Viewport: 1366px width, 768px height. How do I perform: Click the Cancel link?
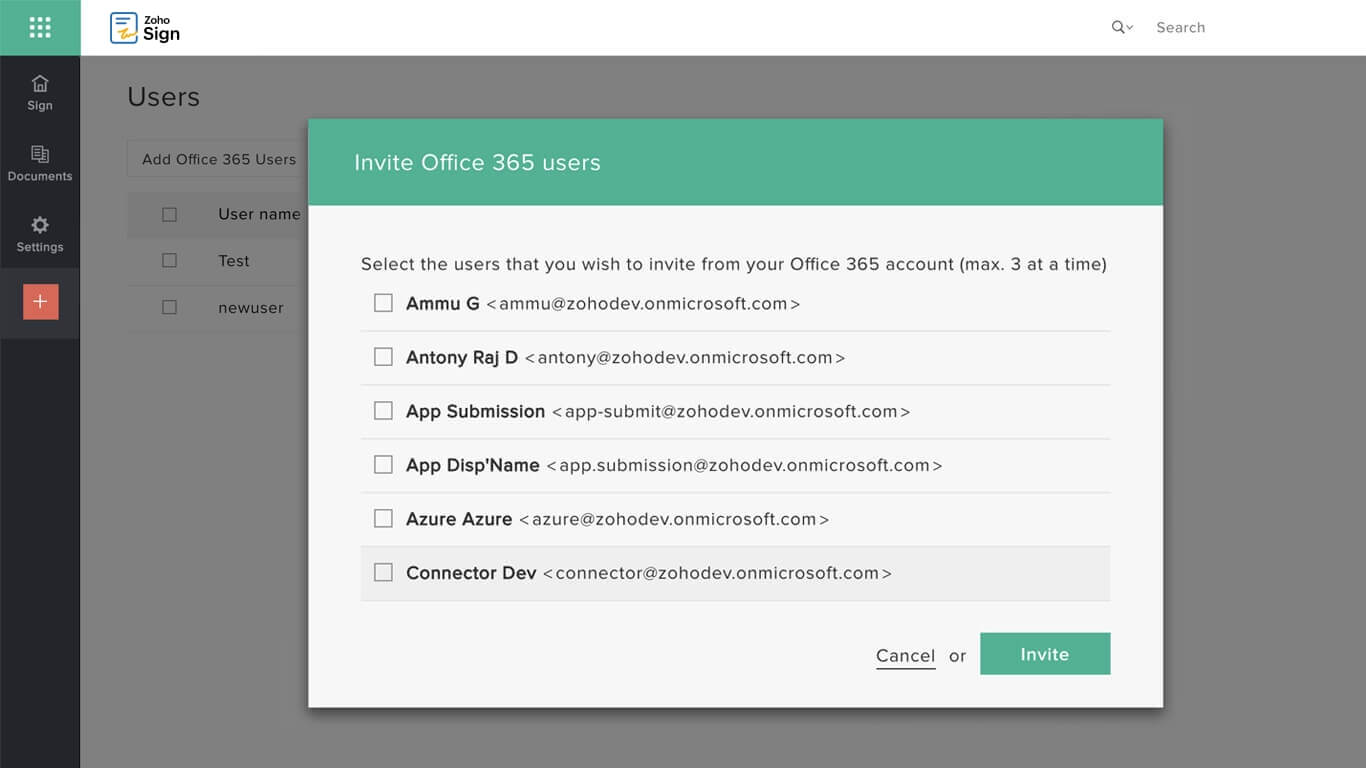point(905,656)
